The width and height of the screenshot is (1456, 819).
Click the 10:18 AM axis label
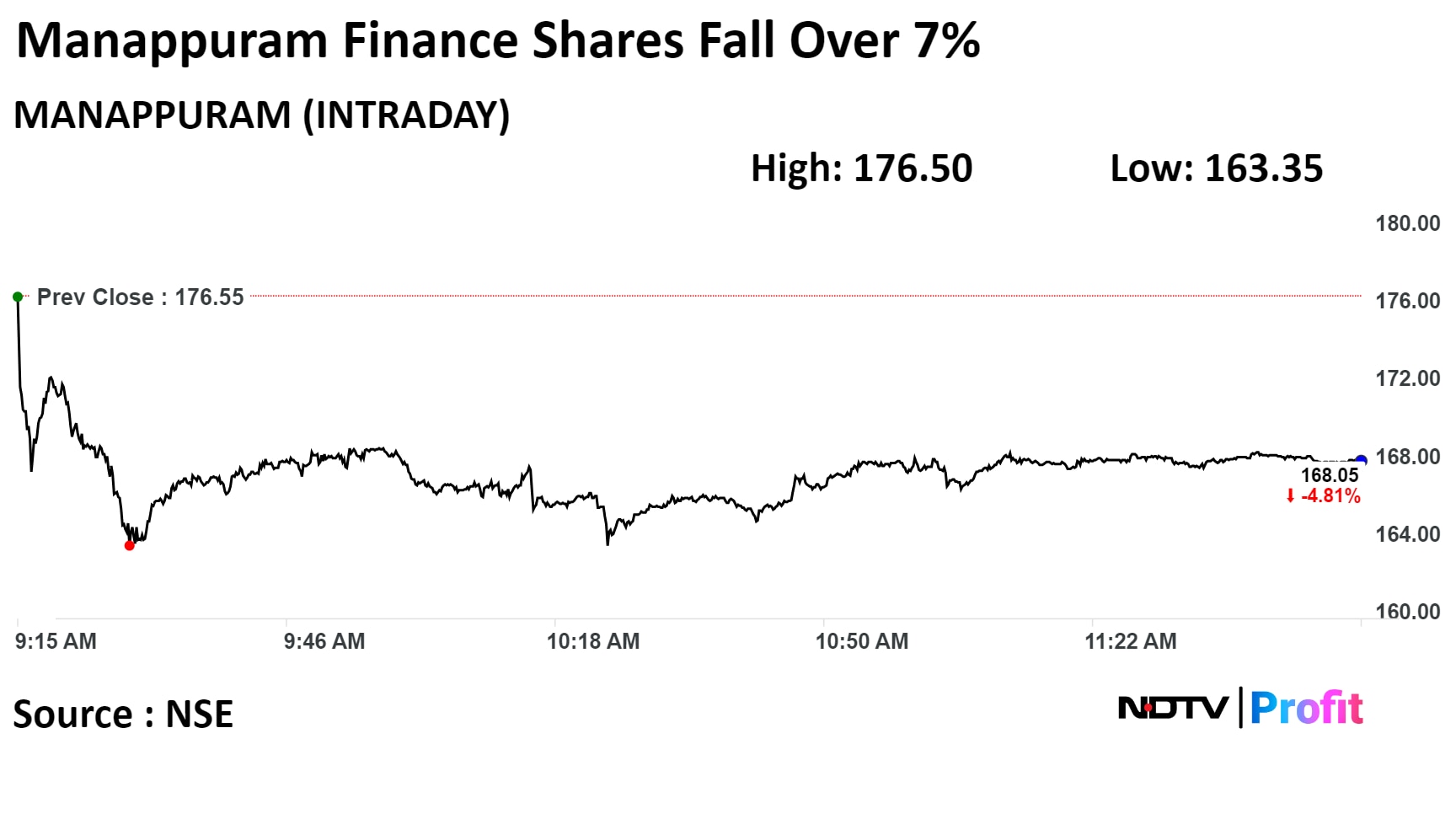coord(593,641)
